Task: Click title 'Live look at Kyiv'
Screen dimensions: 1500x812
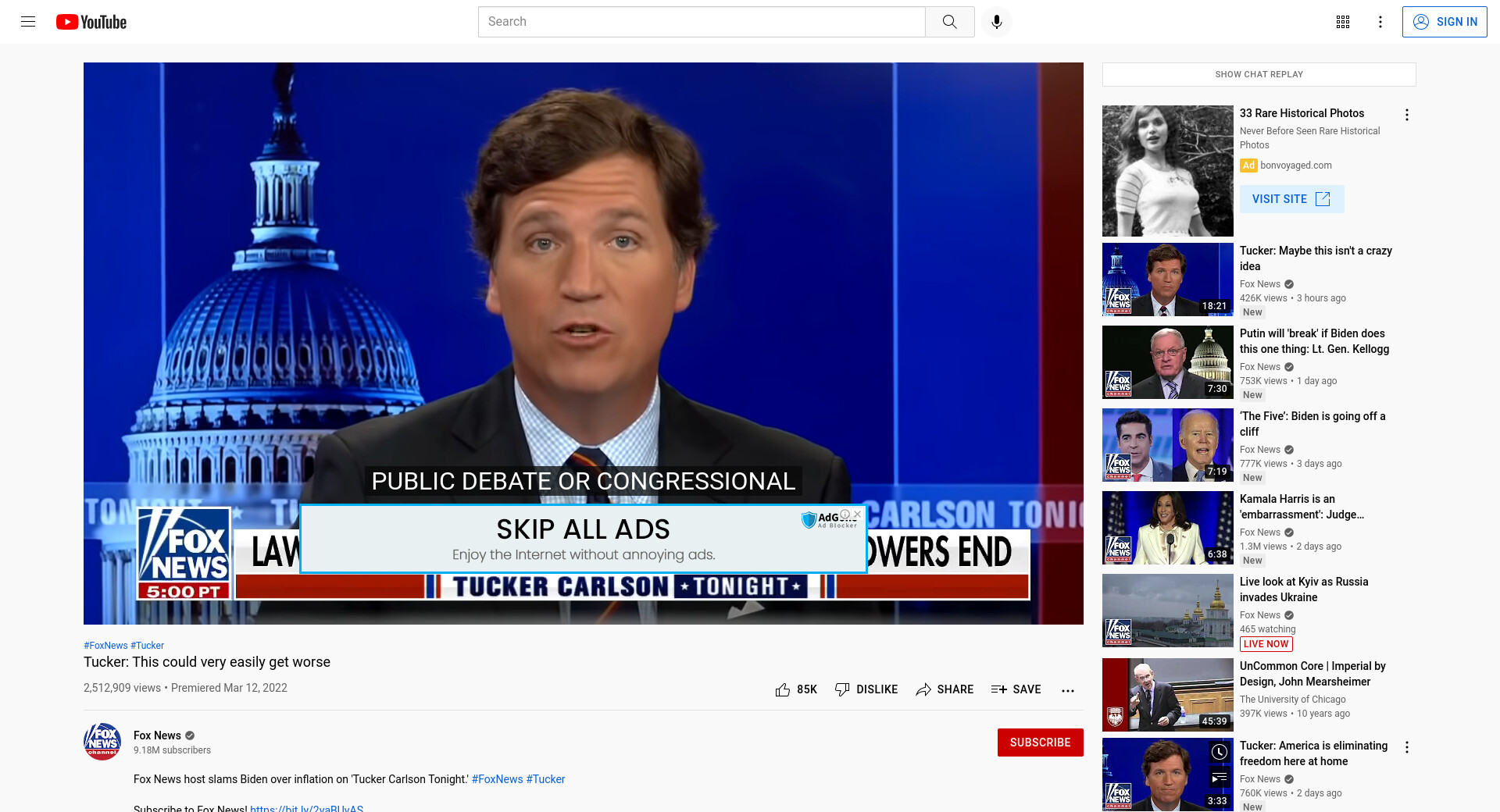Action: pos(1304,589)
